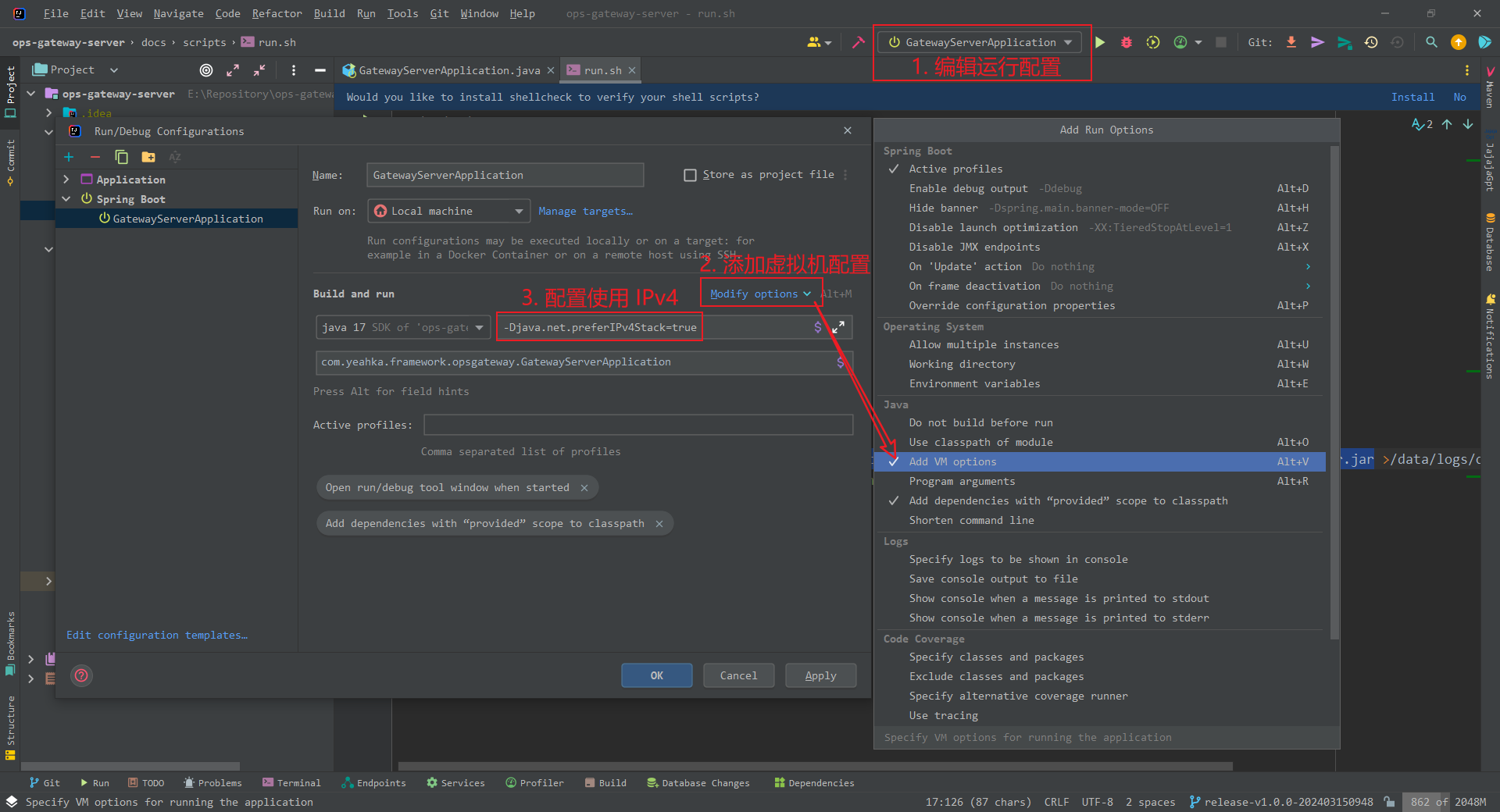Disable Active profiles in Add Run Options
This screenshot has height=812, width=1500.
point(956,169)
